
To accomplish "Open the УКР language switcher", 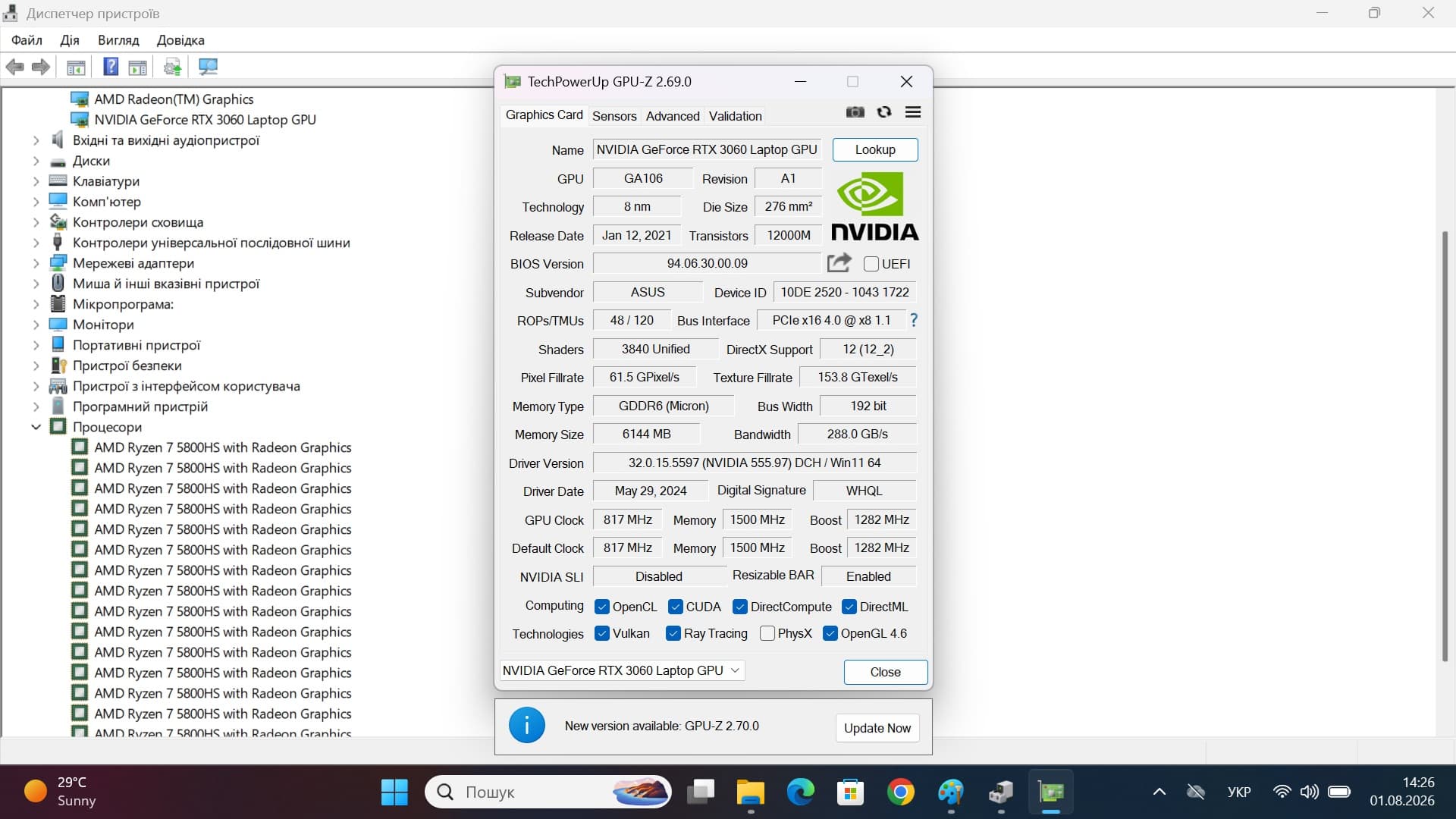I will (x=1239, y=792).
